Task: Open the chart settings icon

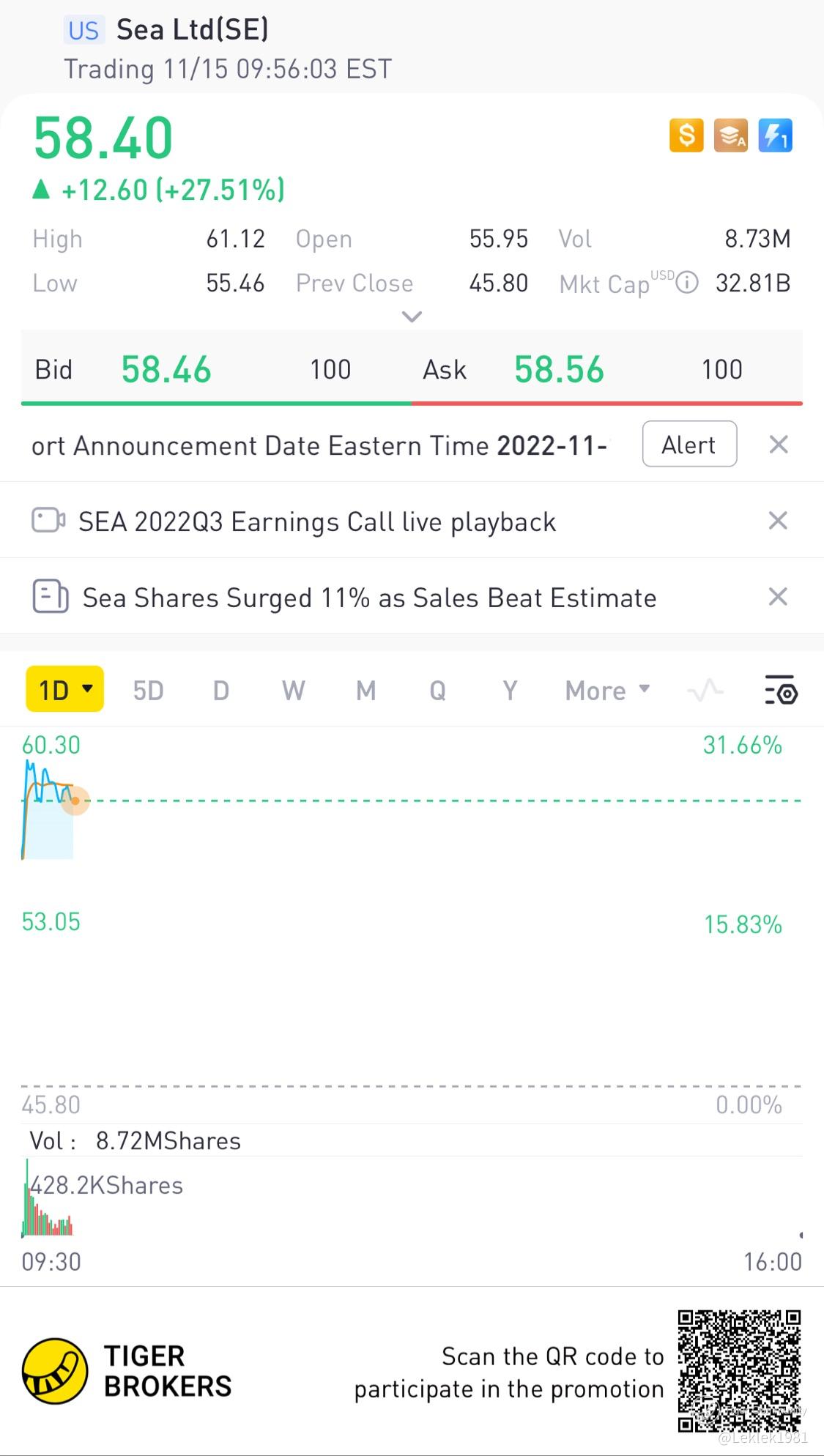Action: coord(781,690)
